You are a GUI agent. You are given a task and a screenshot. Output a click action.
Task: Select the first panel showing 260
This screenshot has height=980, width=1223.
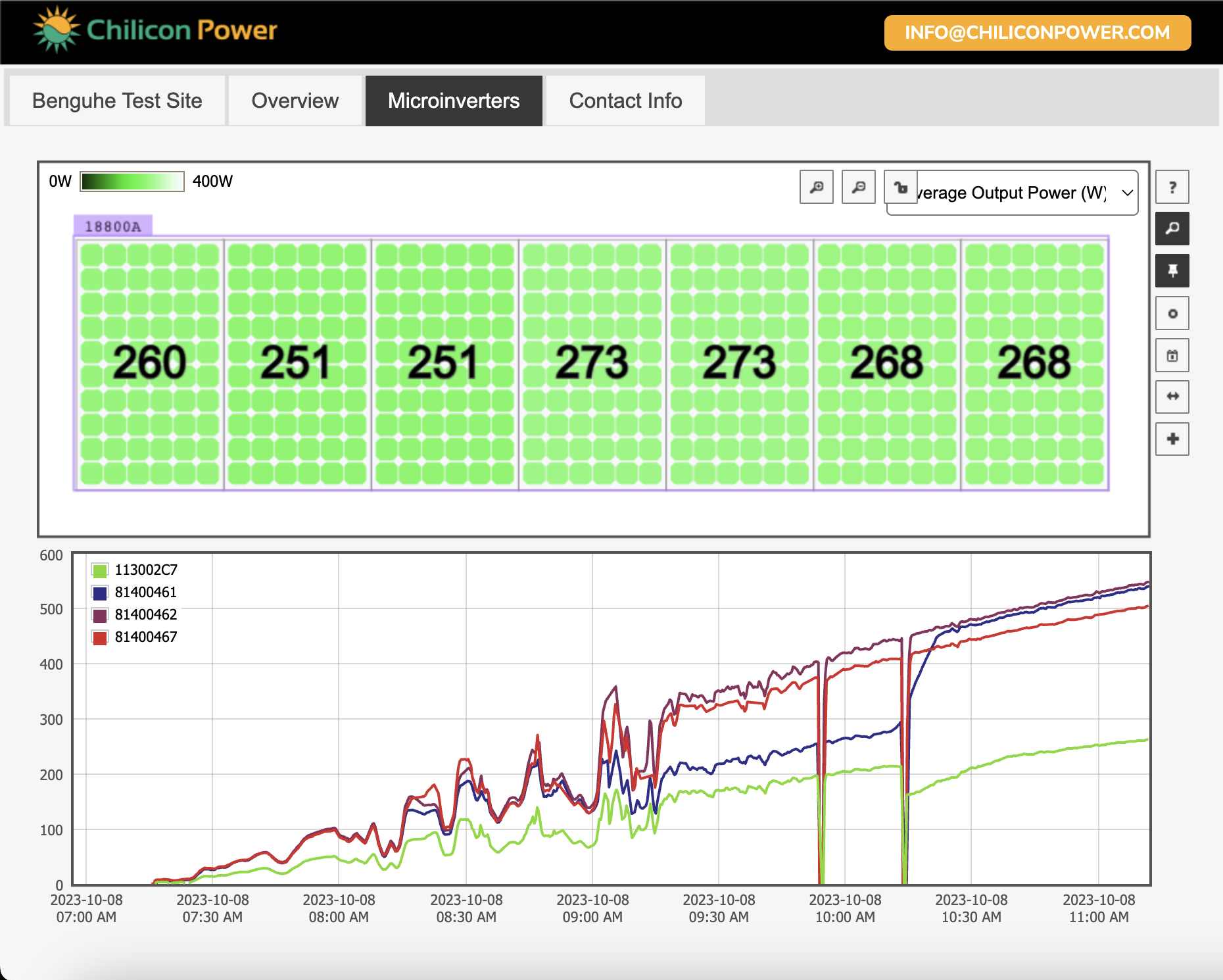pyautogui.click(x=150, y=364)
